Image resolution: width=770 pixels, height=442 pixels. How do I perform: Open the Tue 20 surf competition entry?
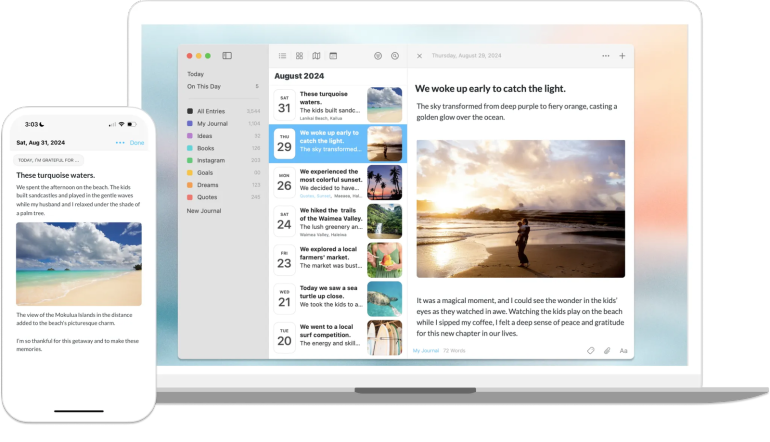coord(338,337)
